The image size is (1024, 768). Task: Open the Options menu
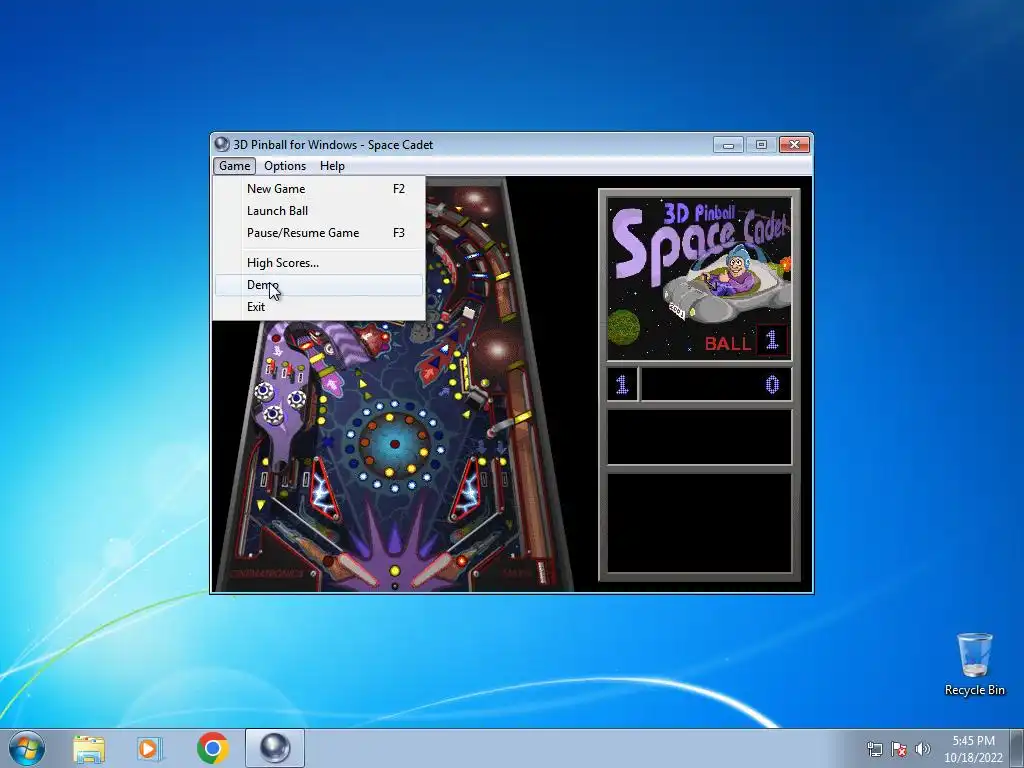coord(285,166)
